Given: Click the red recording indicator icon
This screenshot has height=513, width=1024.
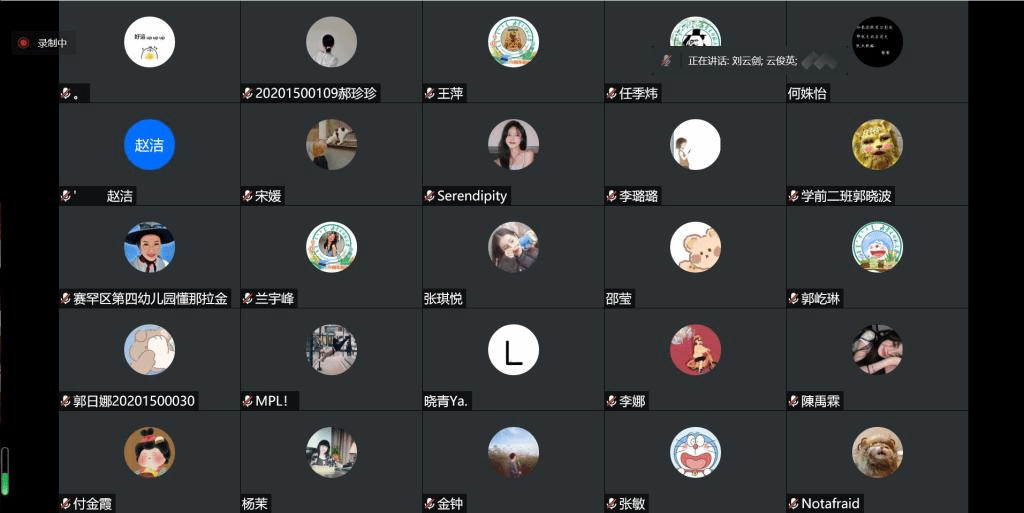Looking at the screenshot, I should [x=24, y=43].
